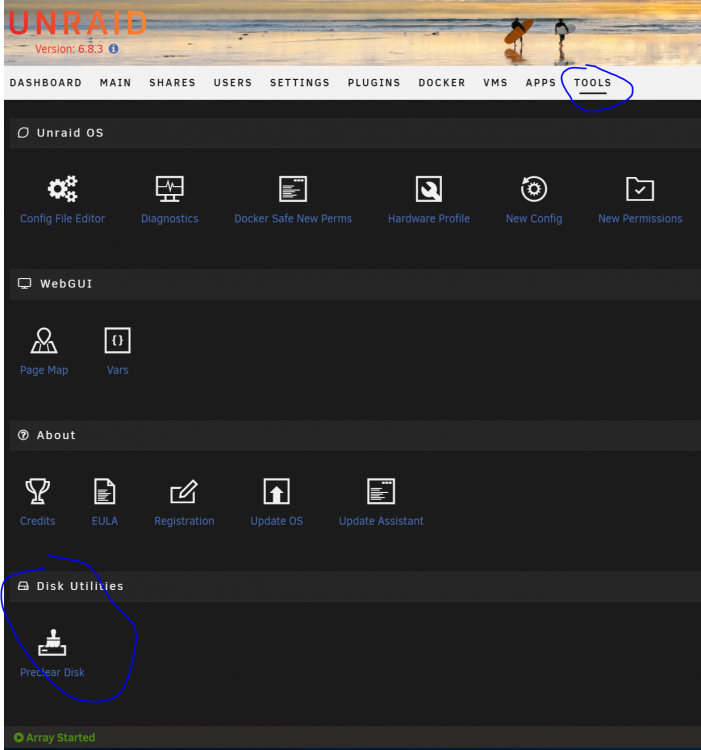The width and height of the screenshot is (701, 750).
Task: Click the Version: 6.8.3 text
Action: click(69, 49)
